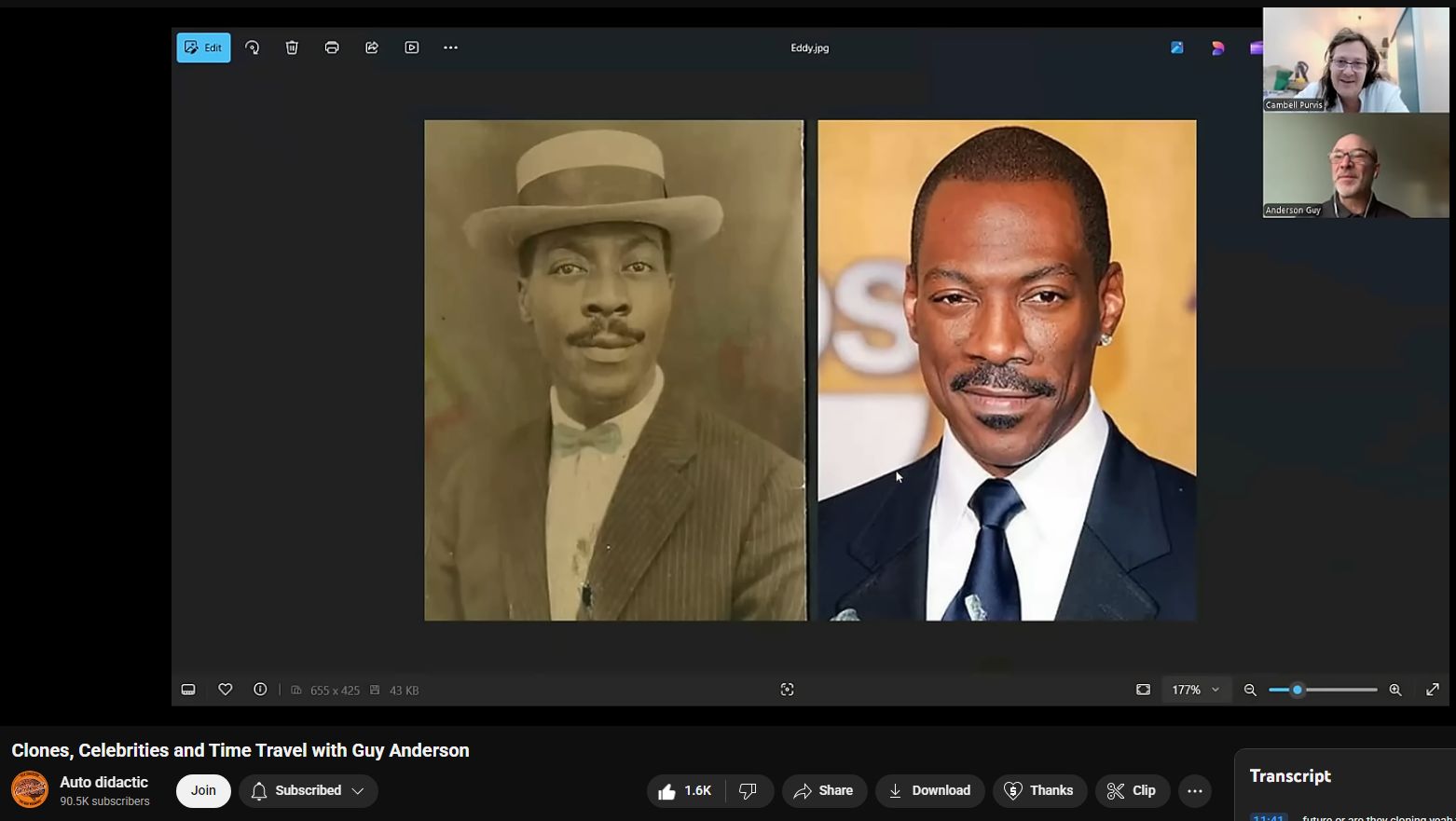Open the Subscribed notification dropdown
This screenshot has height=821, width=1456.
(x=309, y=790)
